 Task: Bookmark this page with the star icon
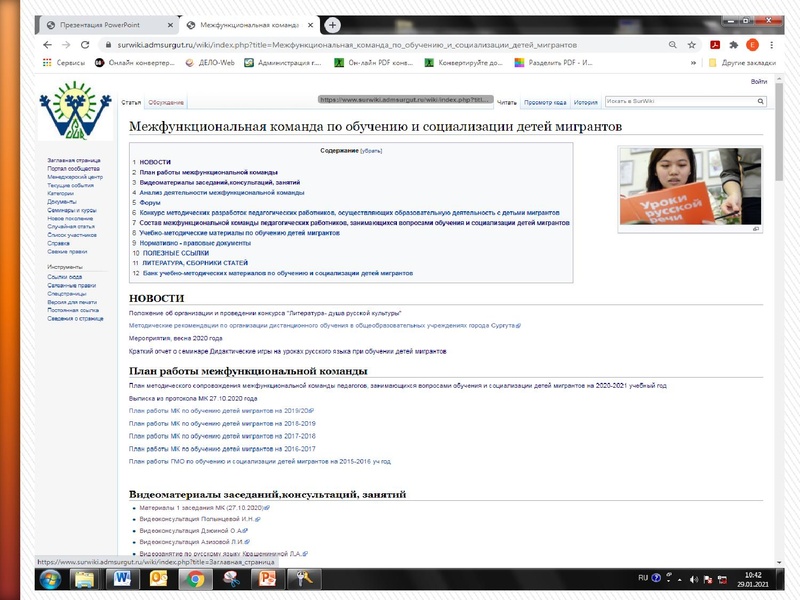(x=689, y=45)
